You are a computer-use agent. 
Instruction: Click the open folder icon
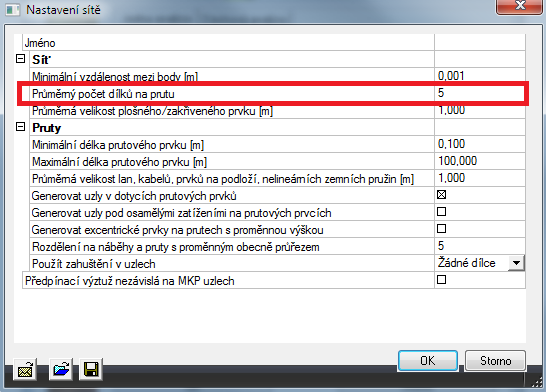61,369
